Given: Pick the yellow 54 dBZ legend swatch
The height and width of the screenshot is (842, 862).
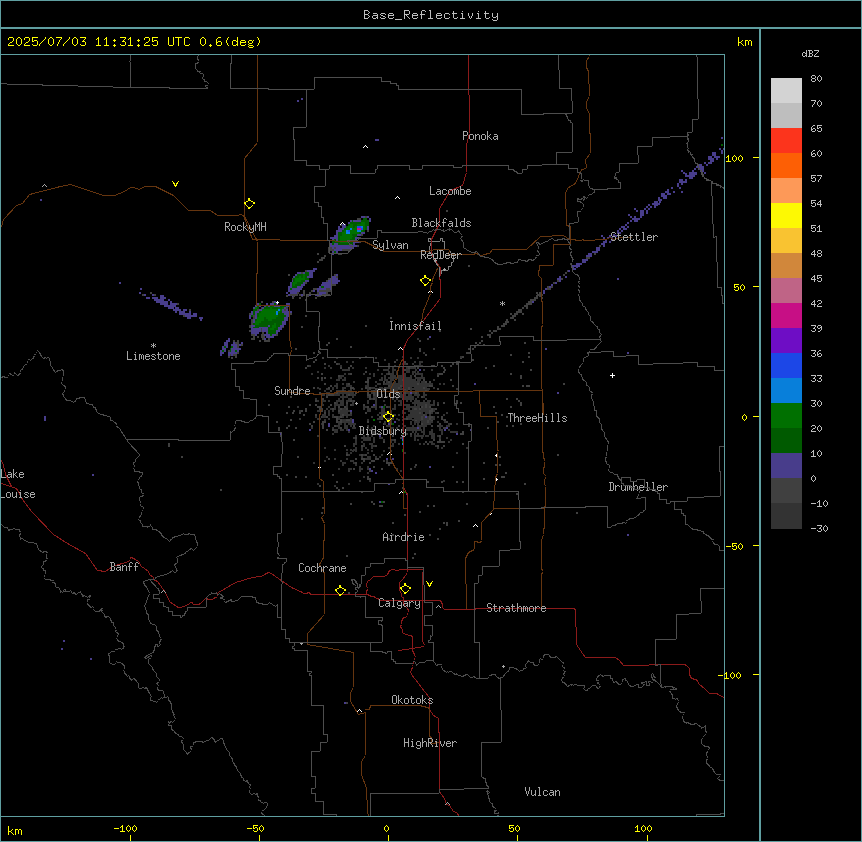Looking at the screenshot, I should coord(786,215).
